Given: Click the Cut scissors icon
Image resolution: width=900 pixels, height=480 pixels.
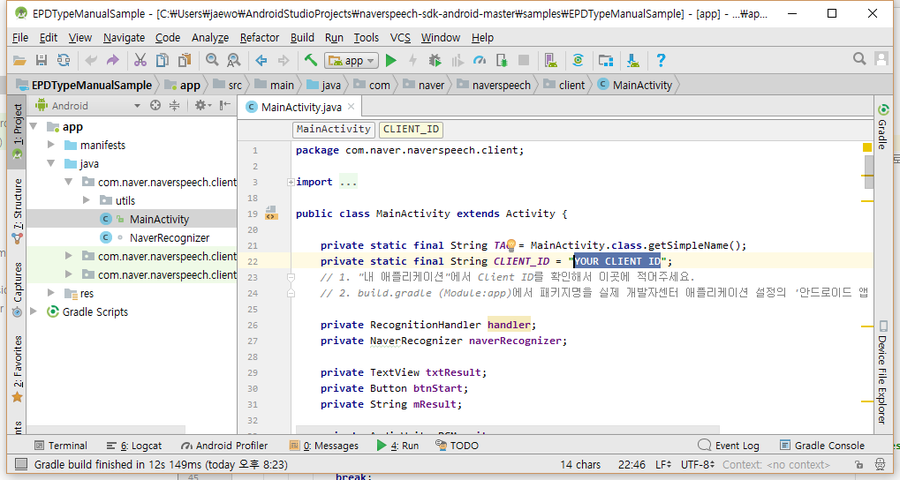Looking at the screenshot, I should 140,60.
